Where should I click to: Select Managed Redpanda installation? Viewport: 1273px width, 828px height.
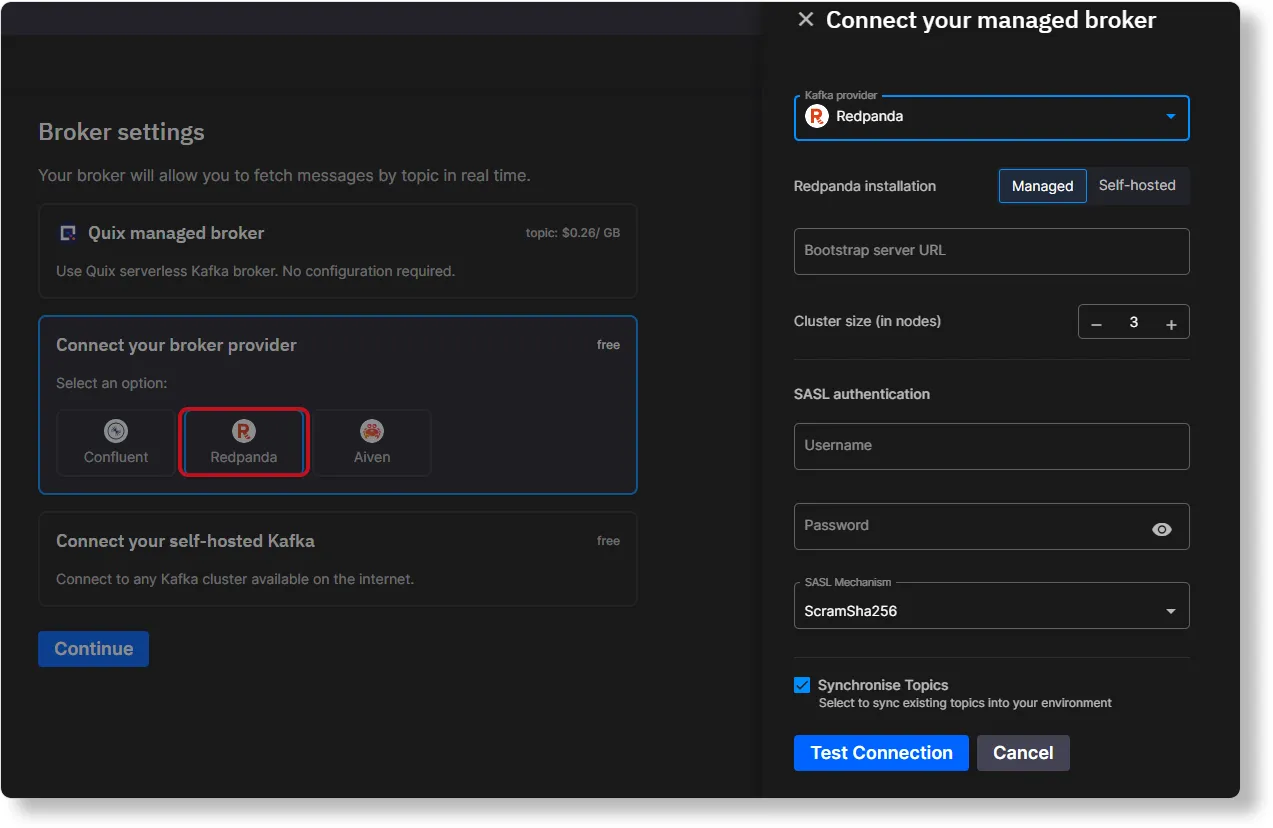coord(1042,186)
